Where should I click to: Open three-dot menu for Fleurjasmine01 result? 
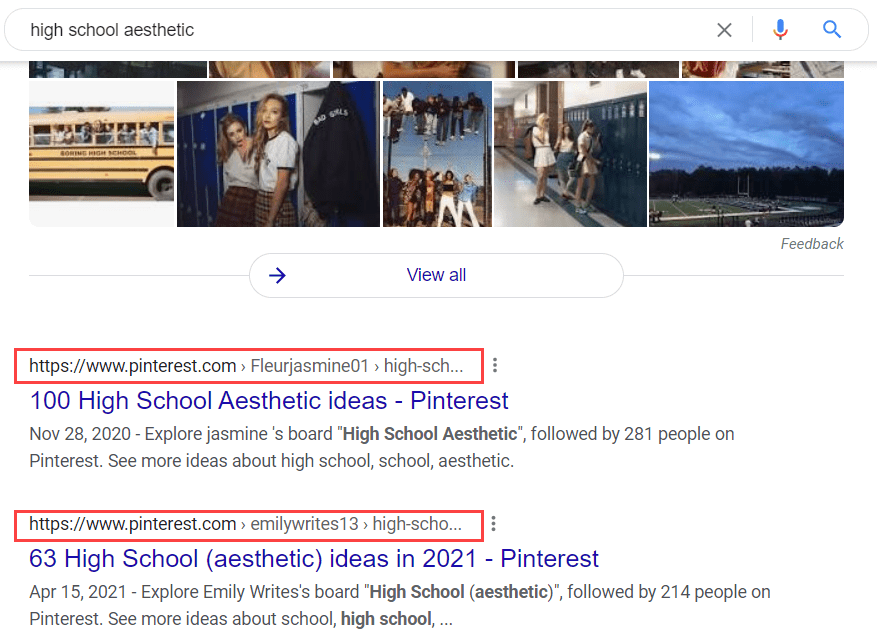click(495, 366)
